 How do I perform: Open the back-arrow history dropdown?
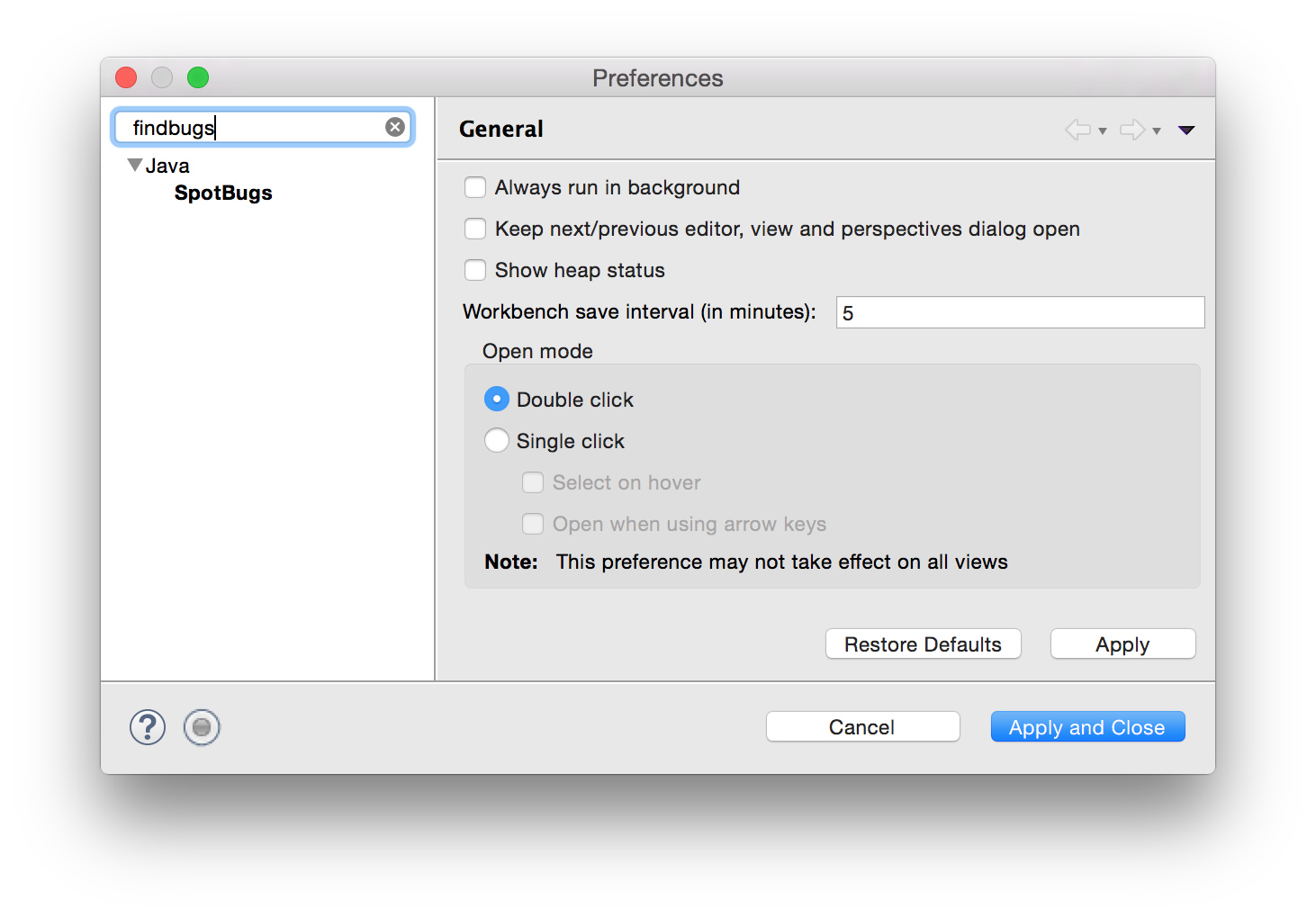pos(1103,132)
